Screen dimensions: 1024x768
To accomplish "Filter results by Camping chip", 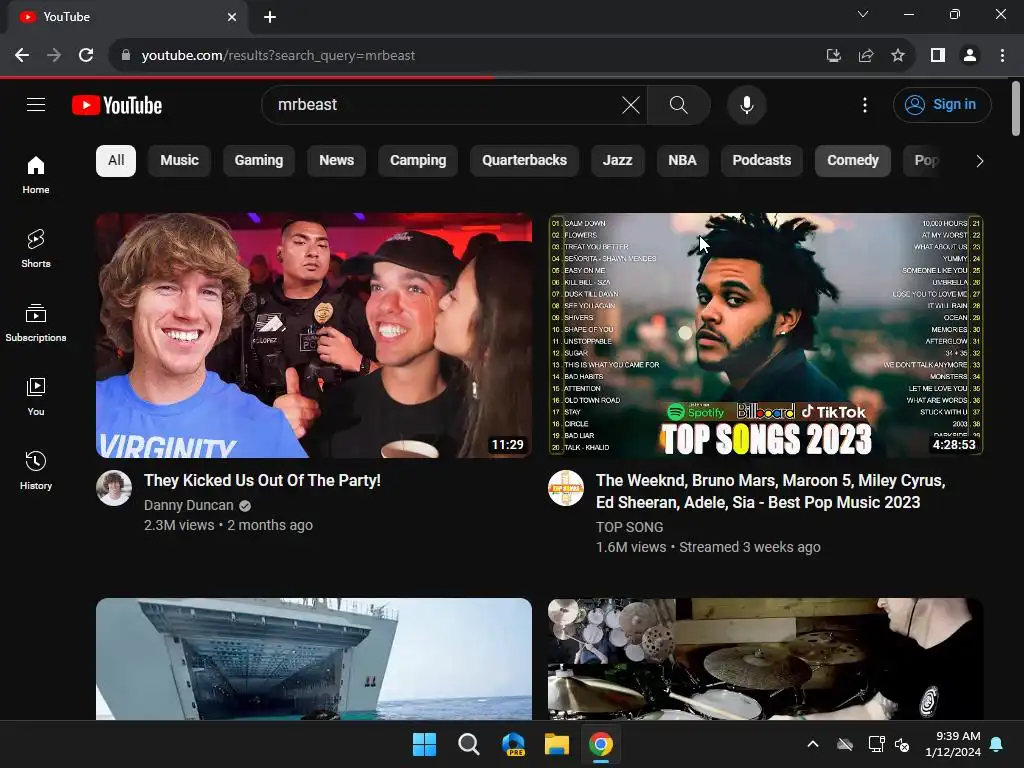I will 418,161.
